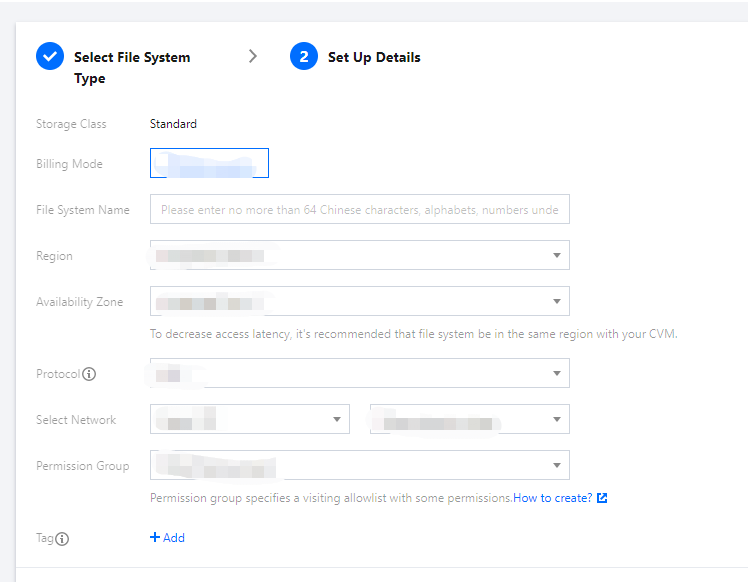Click the Set Up Details step label

click(x=374, y=57)
